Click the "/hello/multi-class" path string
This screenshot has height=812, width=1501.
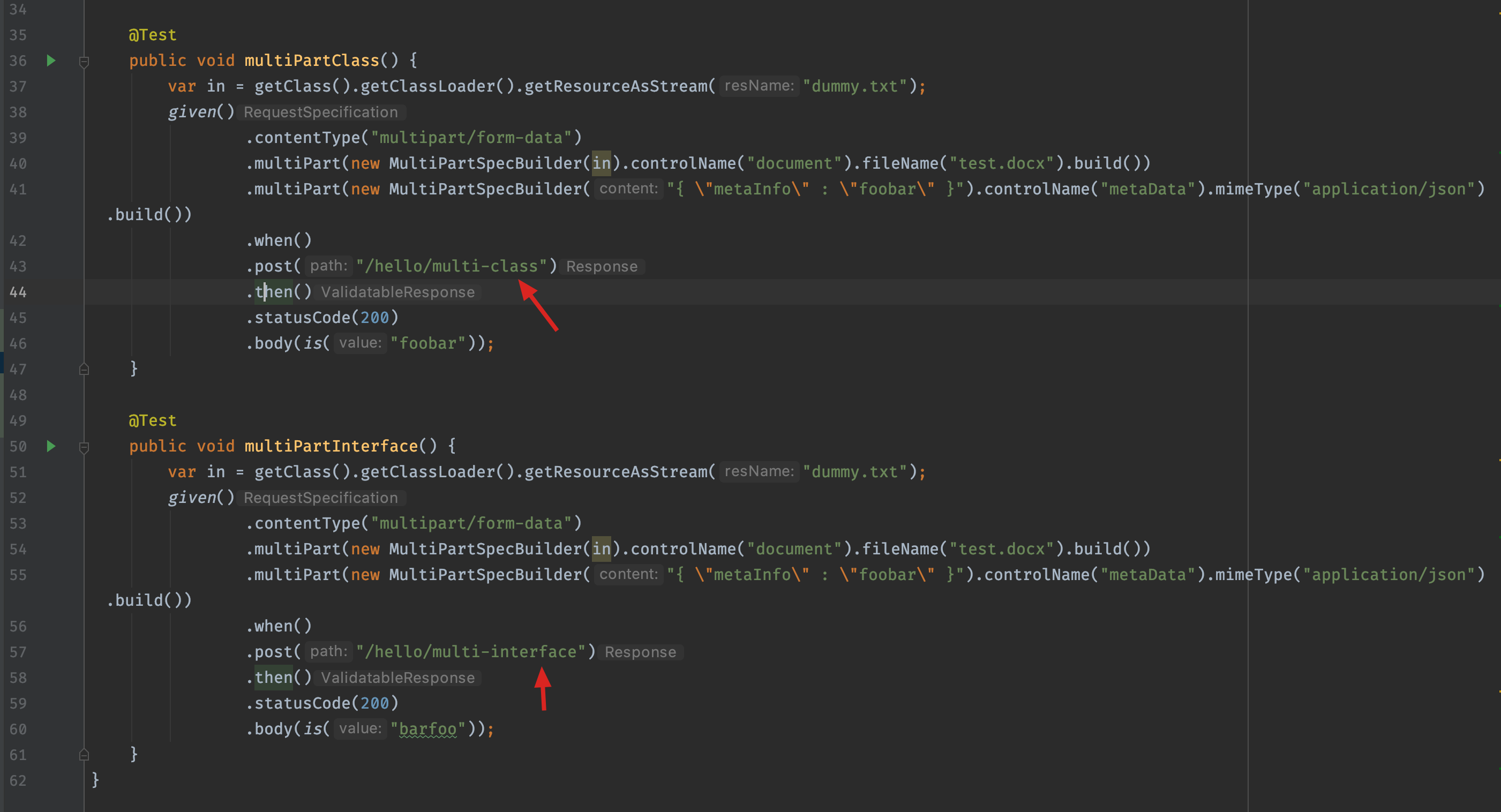coord(451,266)
